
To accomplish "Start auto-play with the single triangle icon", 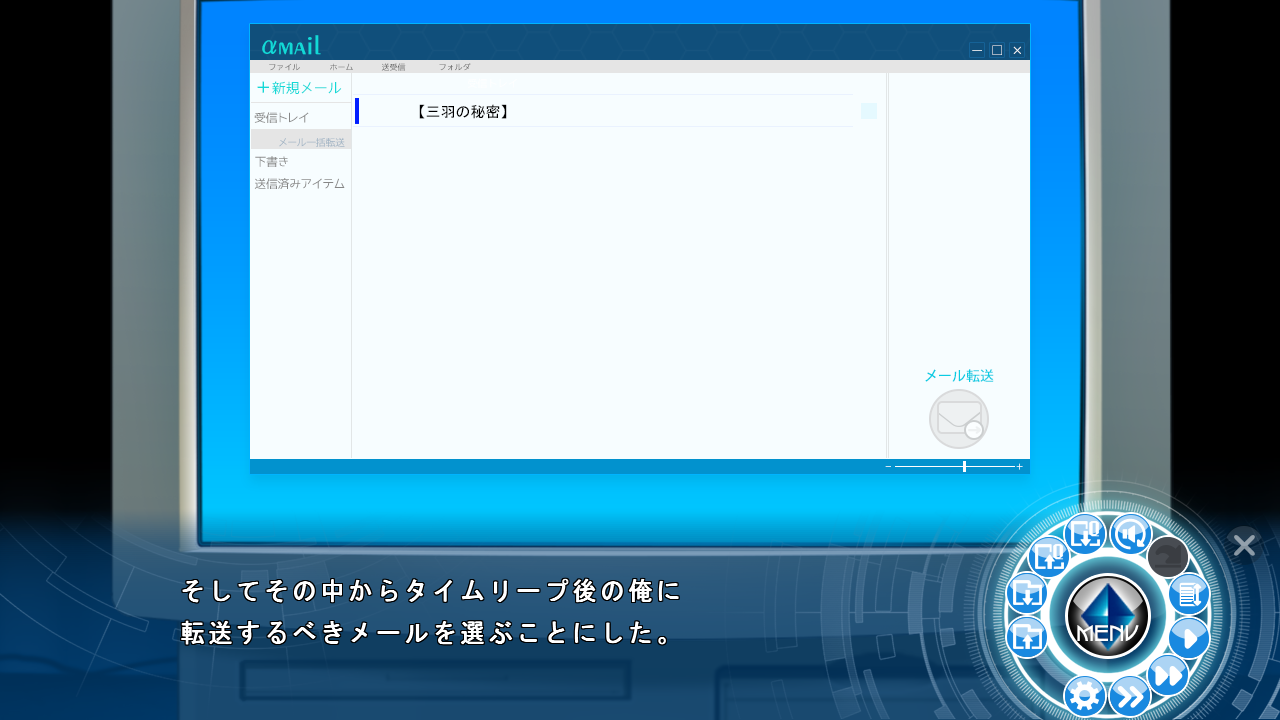I will [1189, 637].
